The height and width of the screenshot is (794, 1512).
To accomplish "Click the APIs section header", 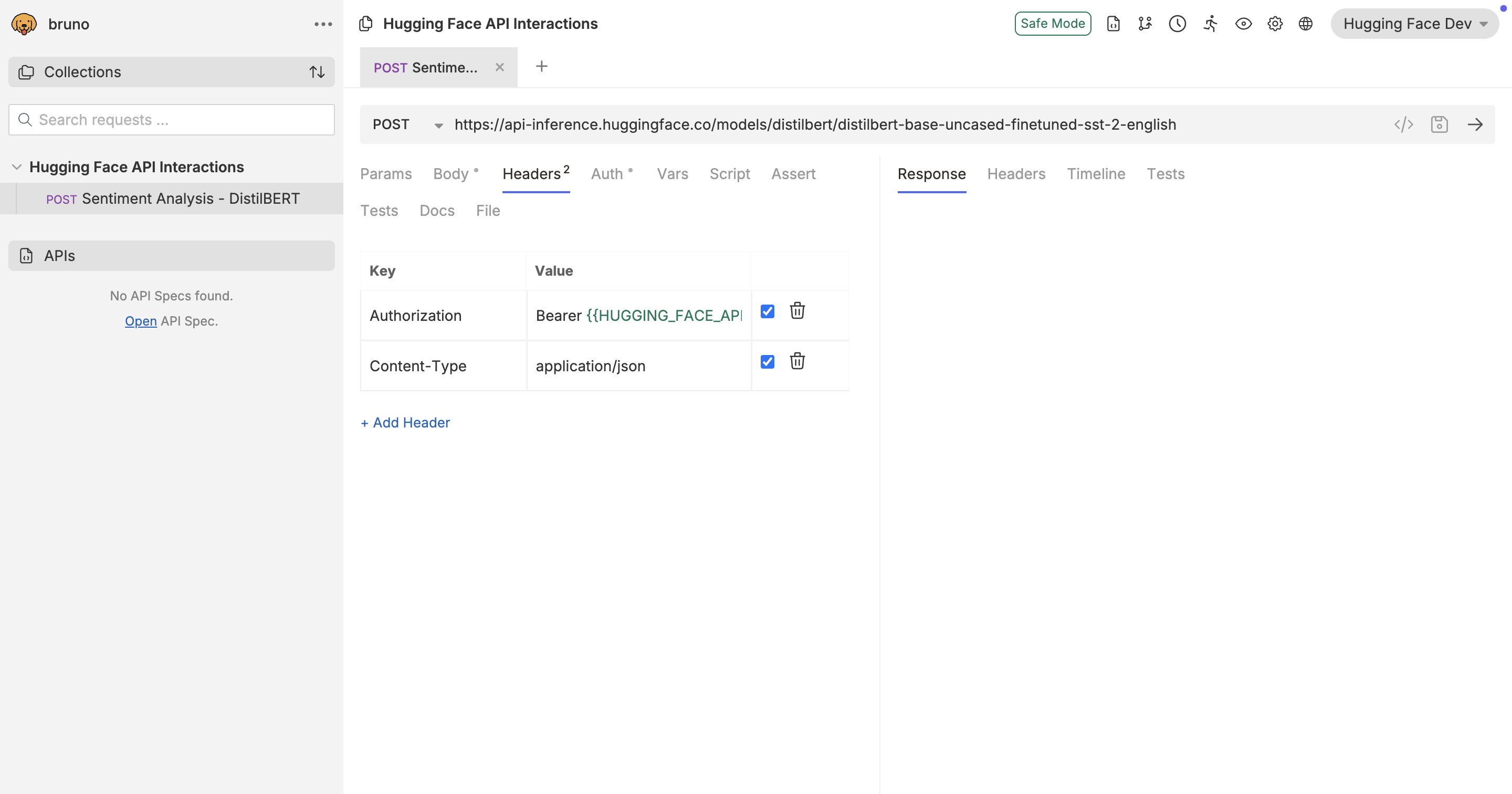I will point(171,256).
